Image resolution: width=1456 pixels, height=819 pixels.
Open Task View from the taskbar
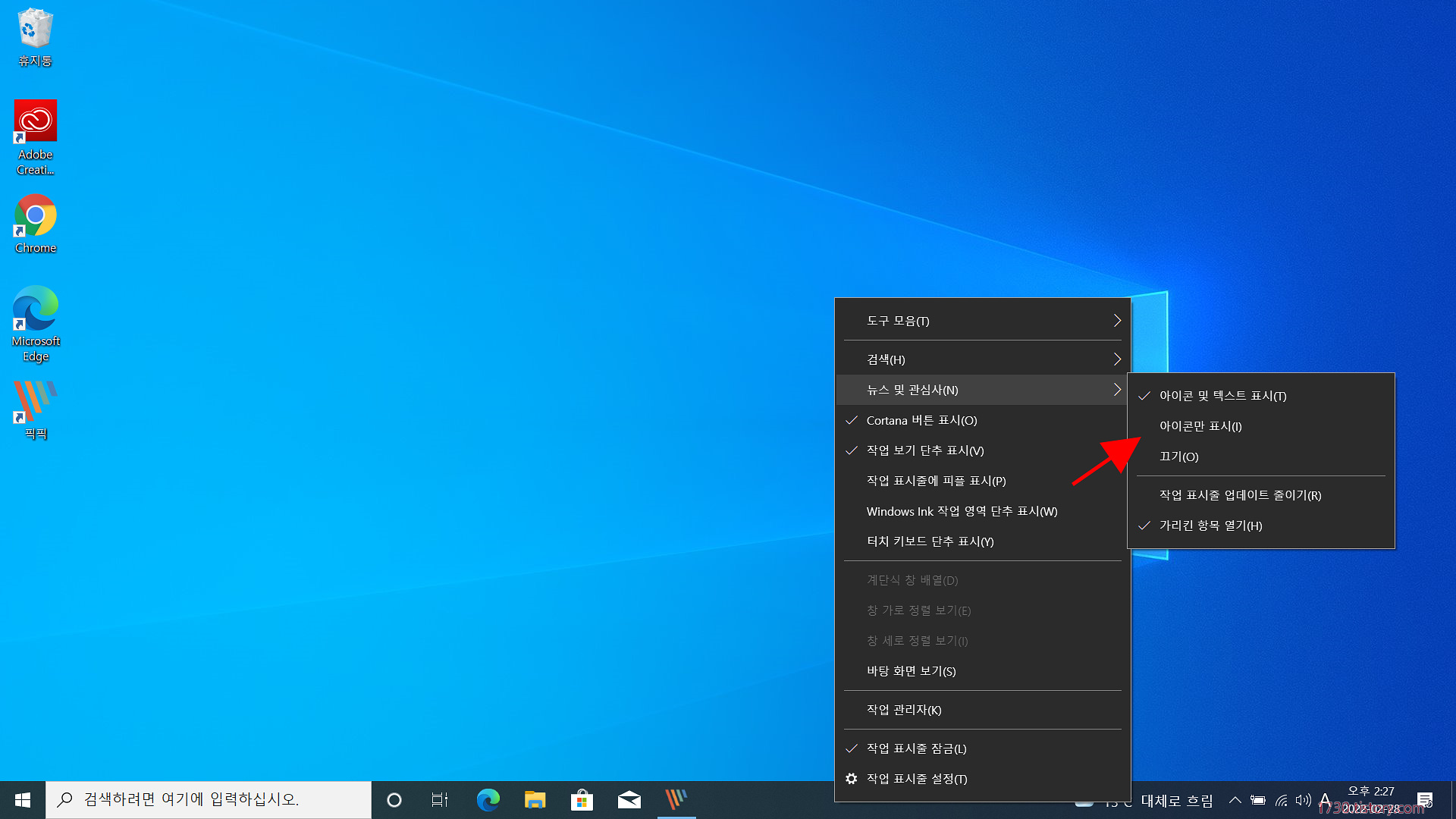pos(439,800)
